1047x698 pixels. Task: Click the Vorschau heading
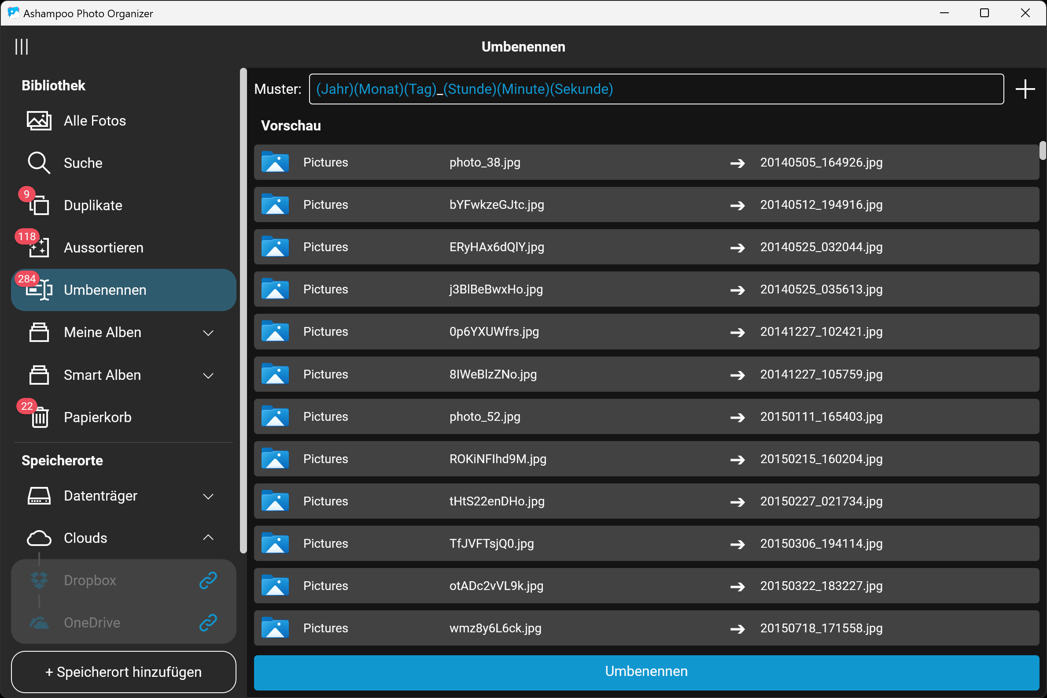(x=290, y=126)
